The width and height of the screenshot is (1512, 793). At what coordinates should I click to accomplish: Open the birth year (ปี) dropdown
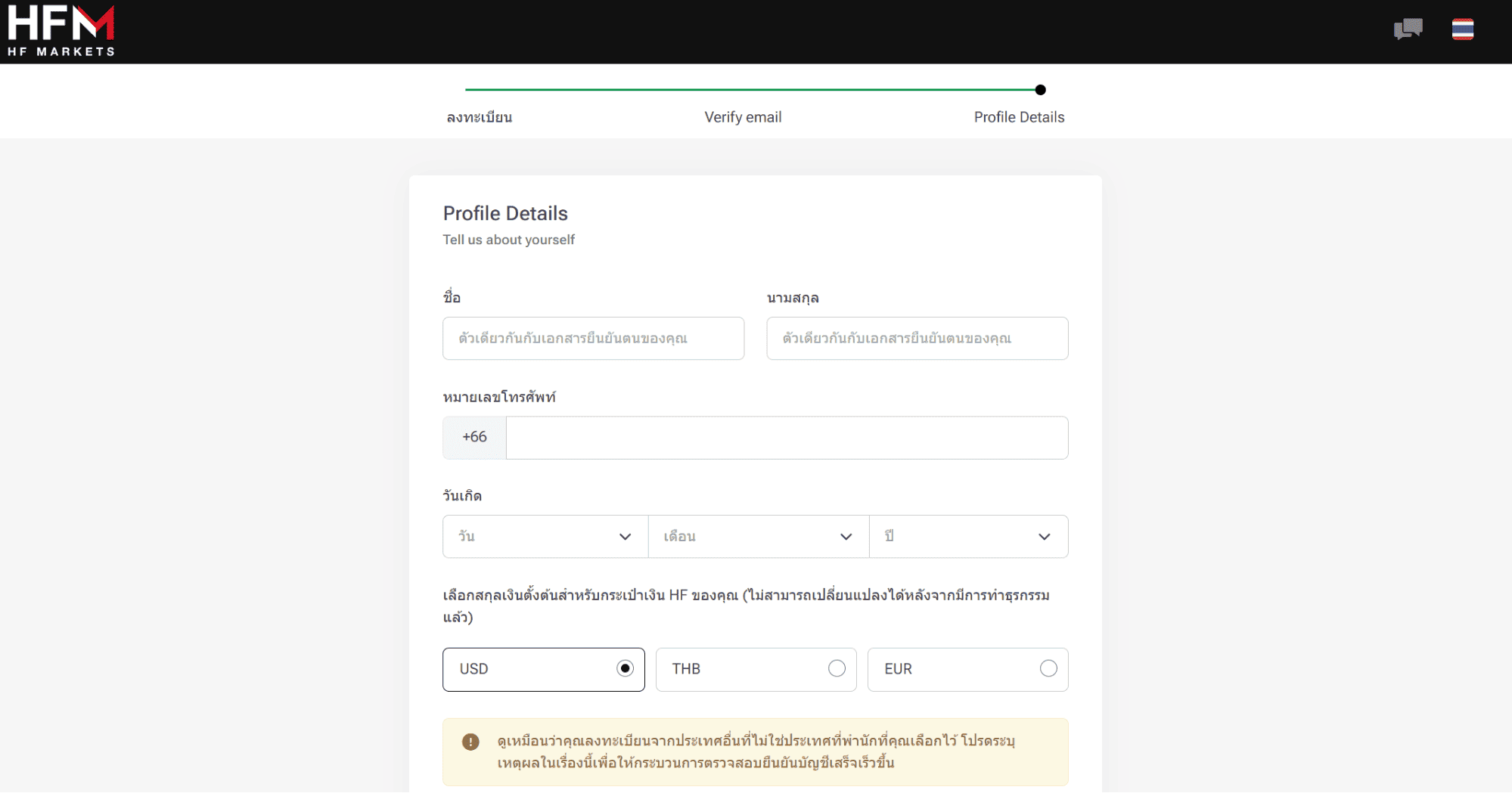(968, 537)
